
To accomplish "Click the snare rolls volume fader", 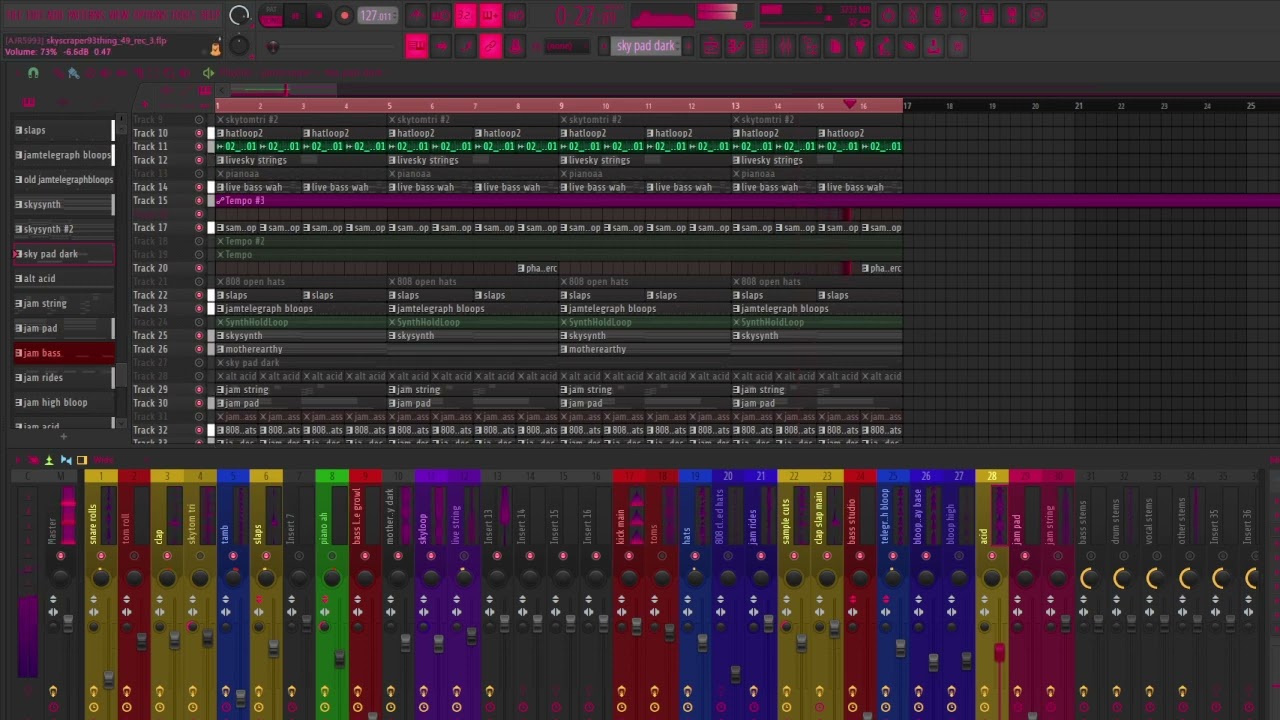I will (108, 680).
